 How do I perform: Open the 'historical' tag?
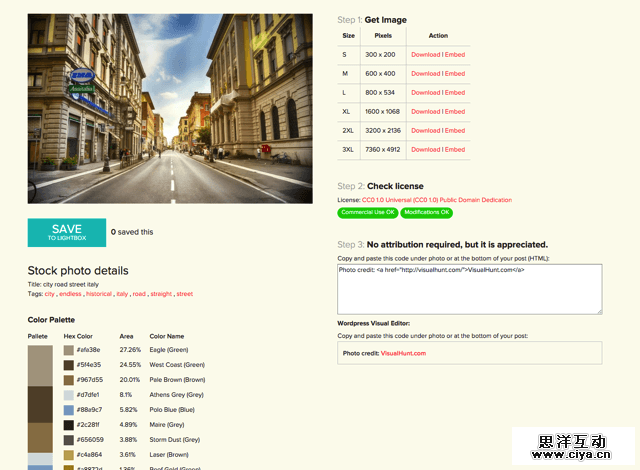click(98, 294)
